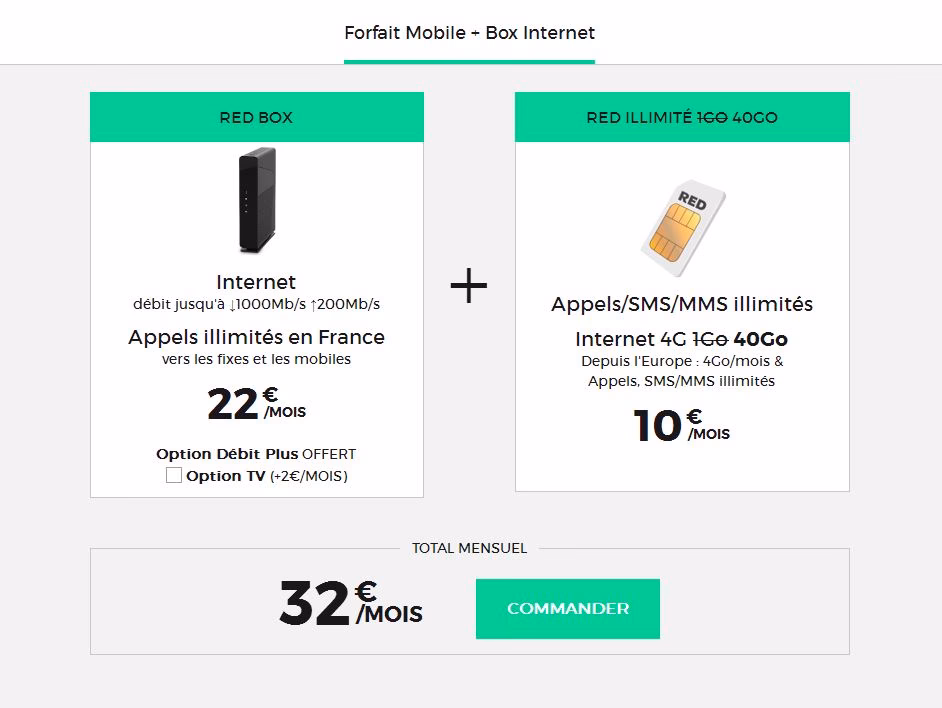The image size is (942, 708).
Task: Click the COMMANDER button
Action: click(x=567, y=608)
